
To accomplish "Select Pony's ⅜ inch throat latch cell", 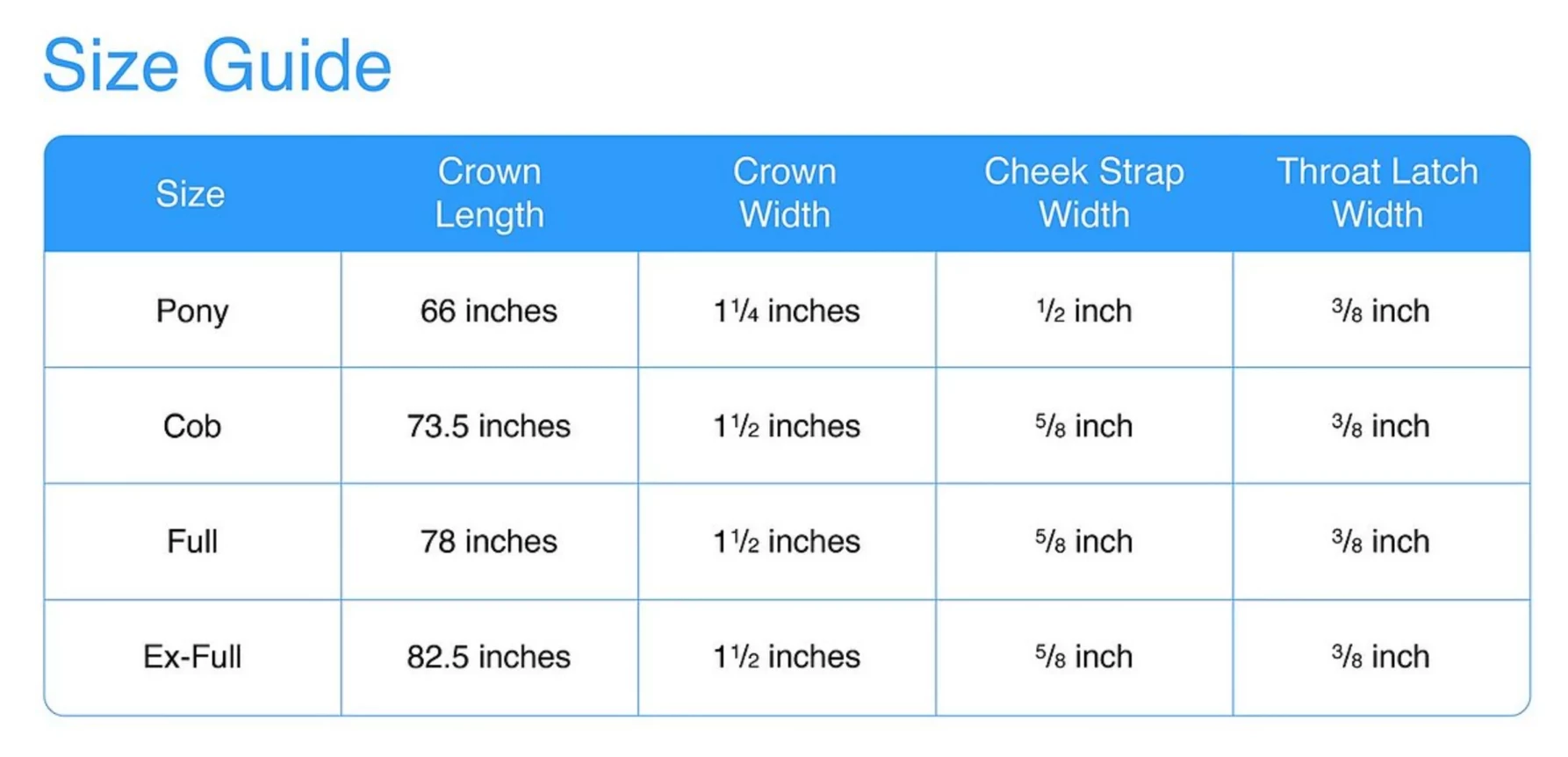I will pyautogui.click(x=1380, y=311).
